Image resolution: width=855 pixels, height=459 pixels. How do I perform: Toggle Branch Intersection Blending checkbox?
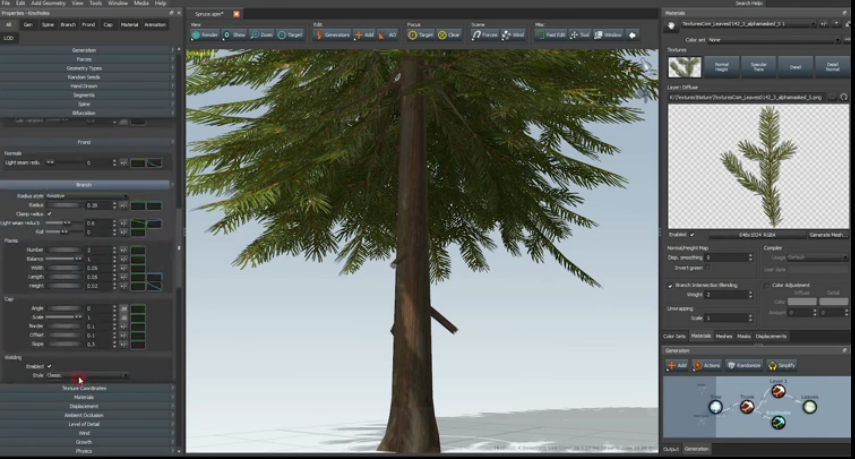tap(670, 285)
